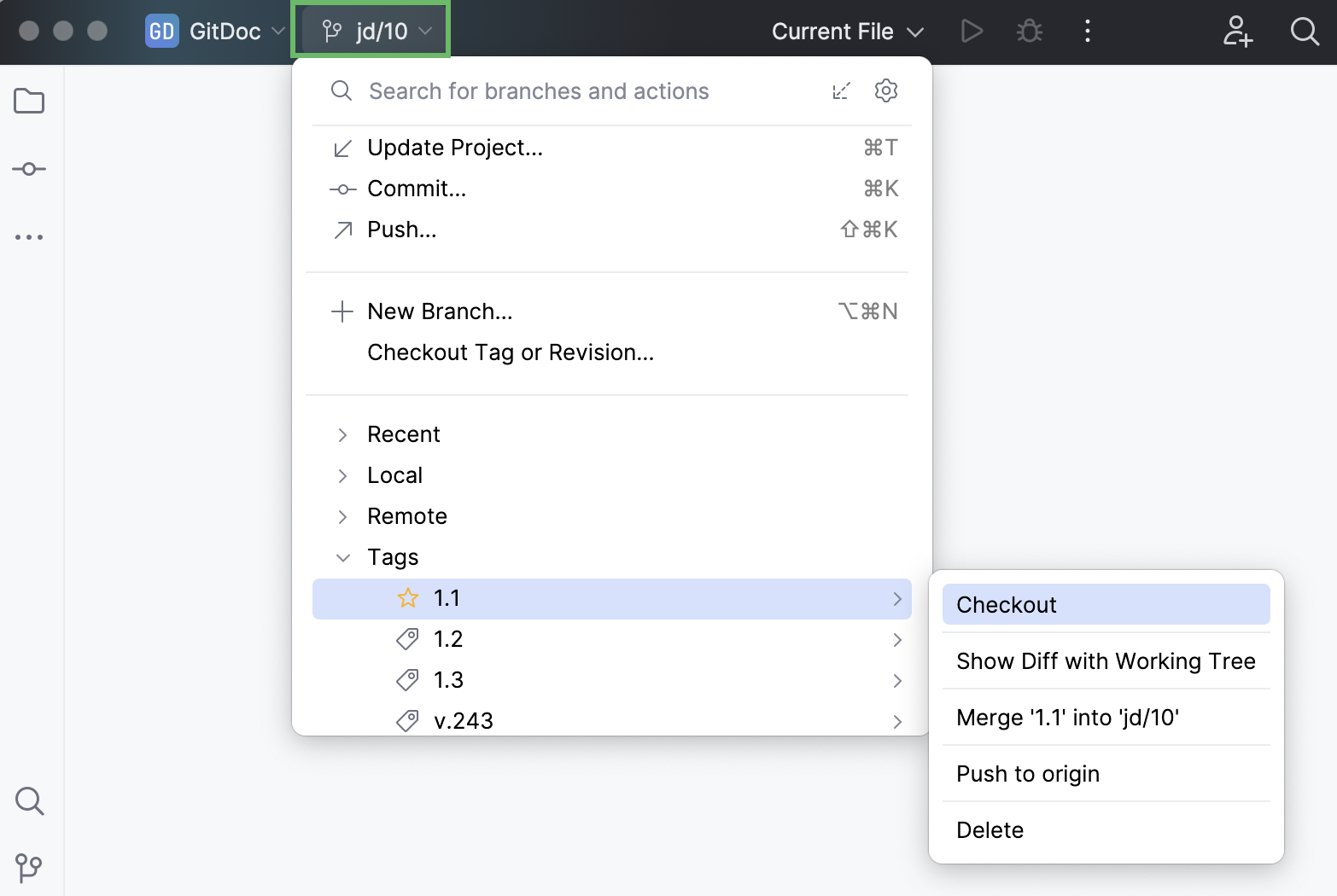Viewport: 1337px width, 896px height.
Task: Expand the Remote branches node
Action: pos(343,516)
